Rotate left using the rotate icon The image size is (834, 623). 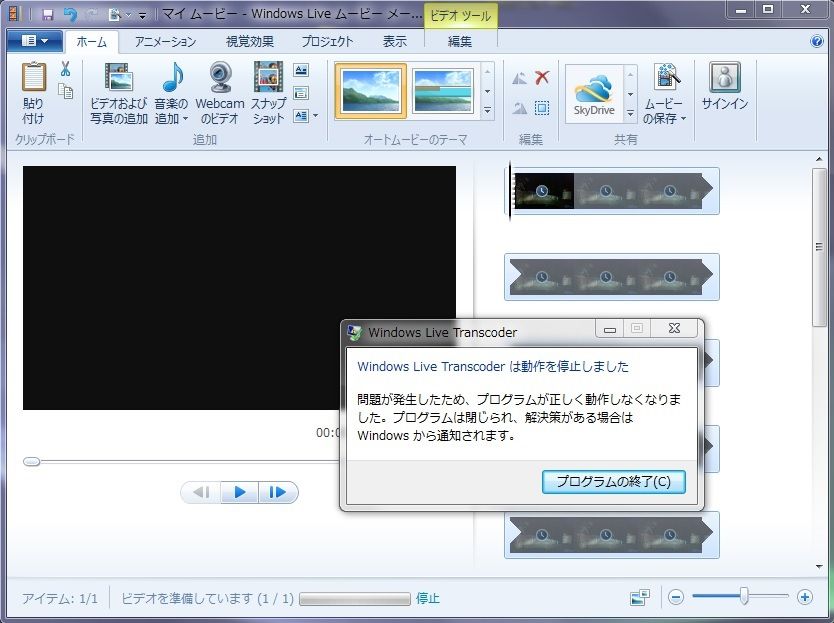point(520,79)
